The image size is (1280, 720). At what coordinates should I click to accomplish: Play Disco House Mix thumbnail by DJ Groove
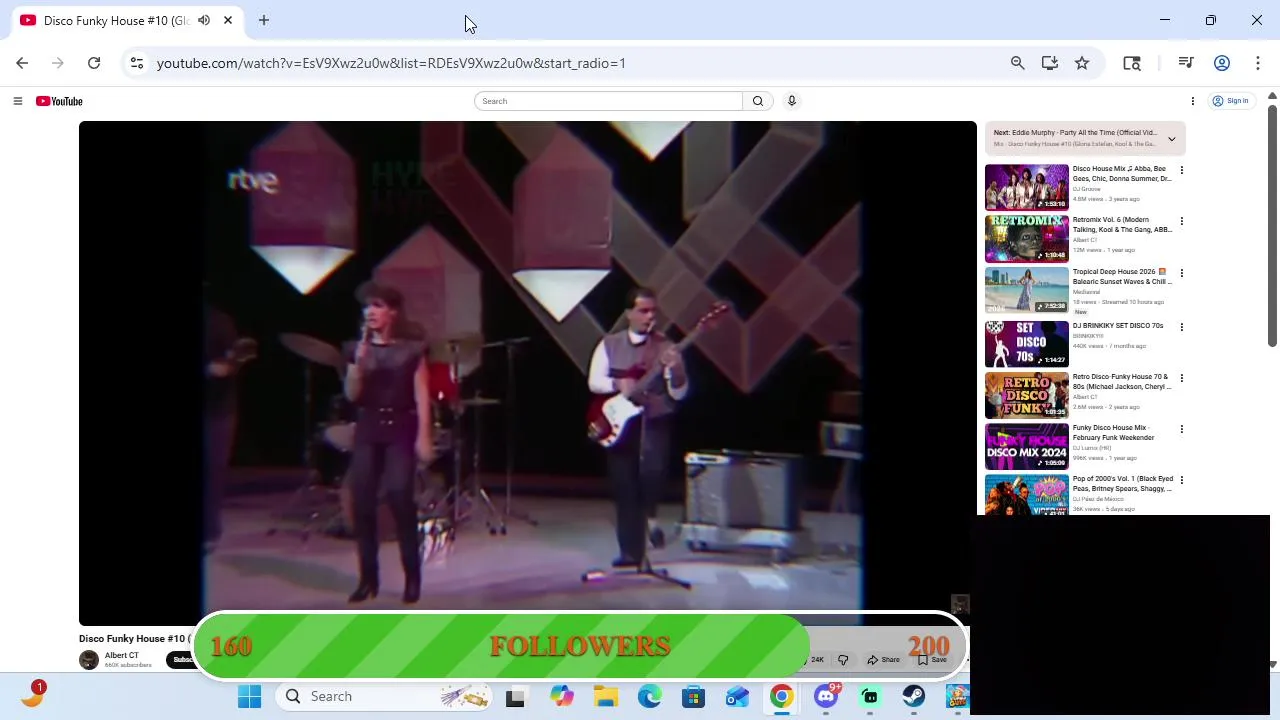pyautogui.click(x=1026, y=187)
